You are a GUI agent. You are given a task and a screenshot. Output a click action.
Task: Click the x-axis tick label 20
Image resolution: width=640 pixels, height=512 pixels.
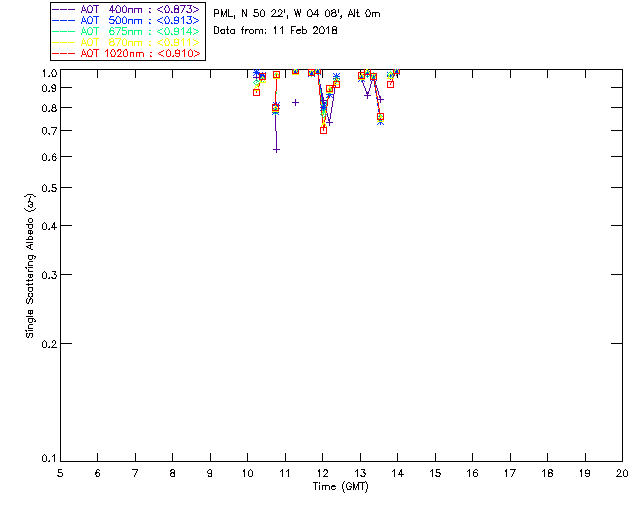(x=622, y=472)
